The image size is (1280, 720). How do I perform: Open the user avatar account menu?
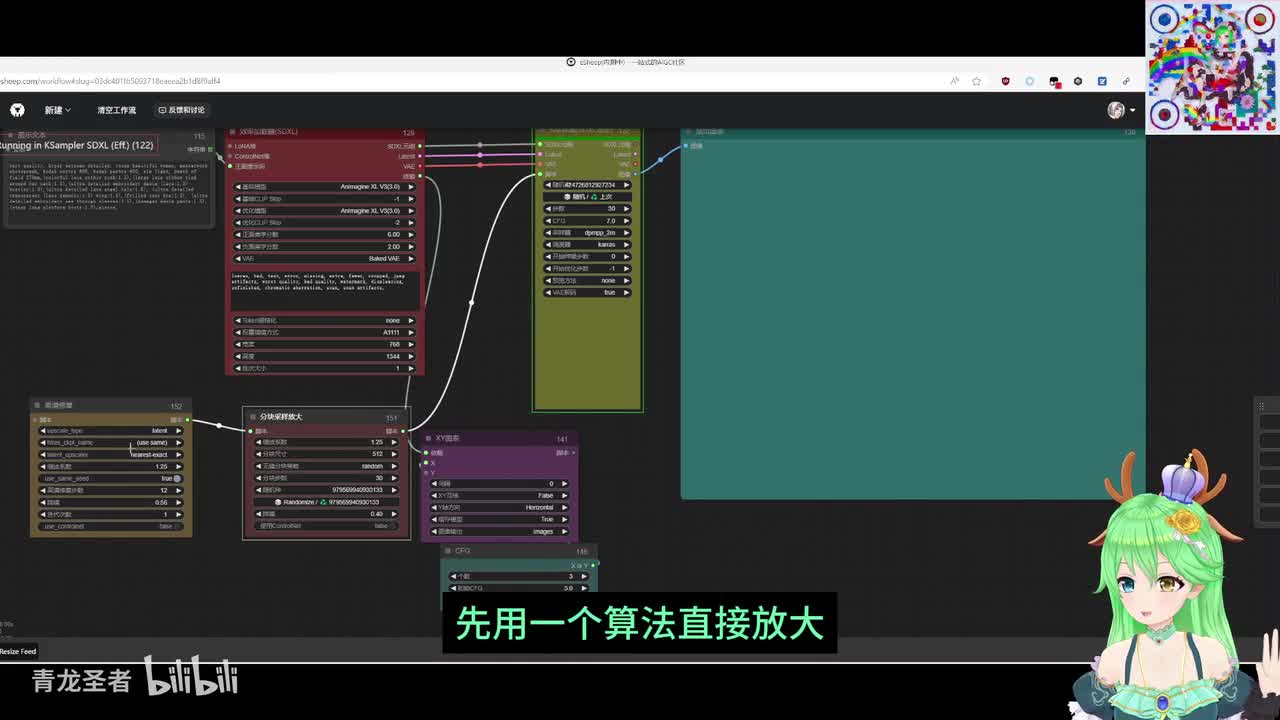1120,110
